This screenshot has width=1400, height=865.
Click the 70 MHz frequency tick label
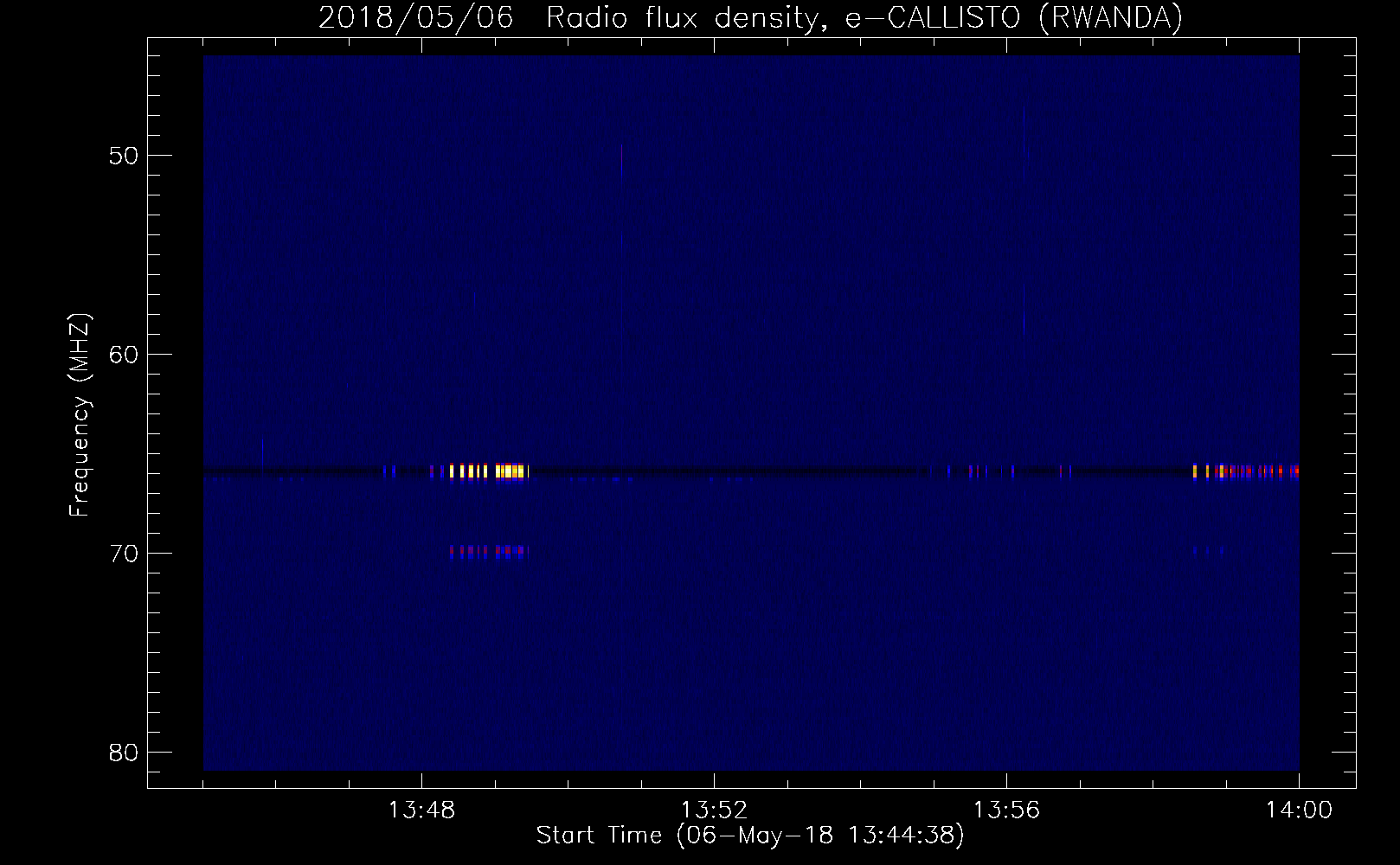tap(124, 554)
